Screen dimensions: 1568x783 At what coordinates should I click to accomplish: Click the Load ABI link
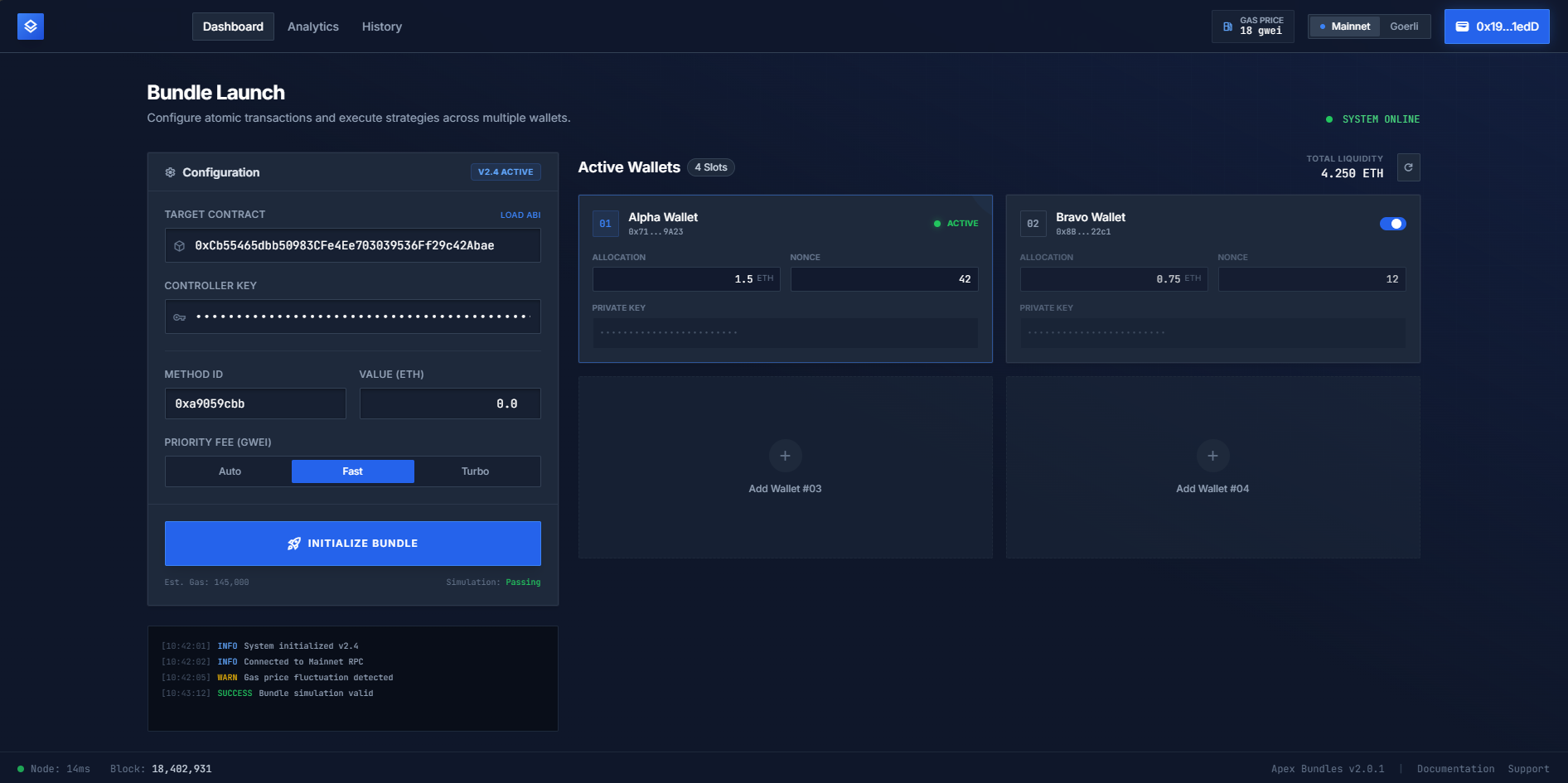point(520,215)
